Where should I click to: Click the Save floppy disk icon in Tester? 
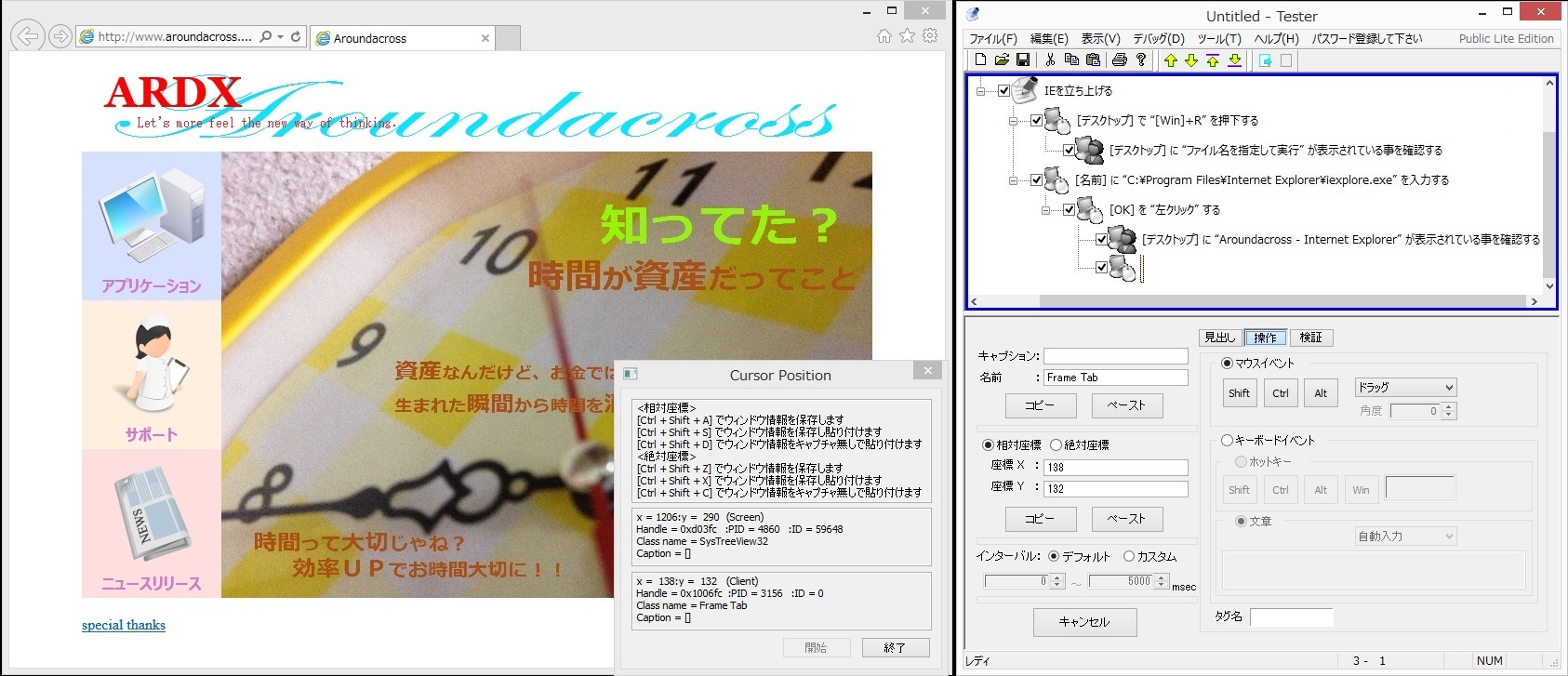coord(1023,60)
